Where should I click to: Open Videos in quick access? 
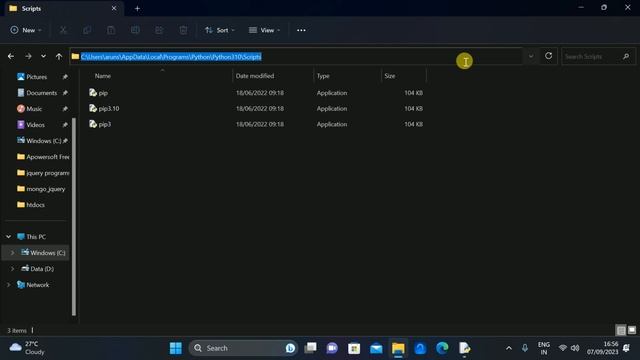tap(36, 124)
